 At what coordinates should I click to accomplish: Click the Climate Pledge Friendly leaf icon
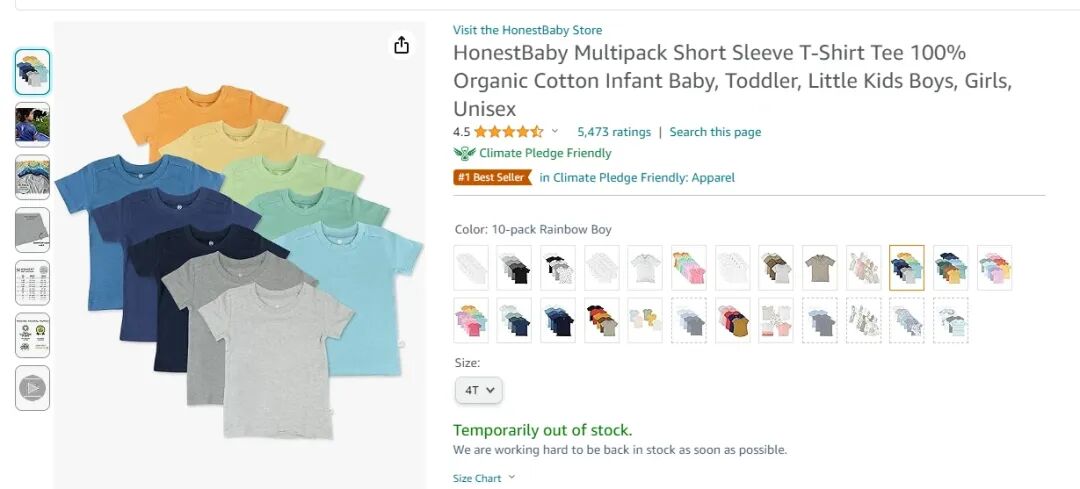pos(465,153)
